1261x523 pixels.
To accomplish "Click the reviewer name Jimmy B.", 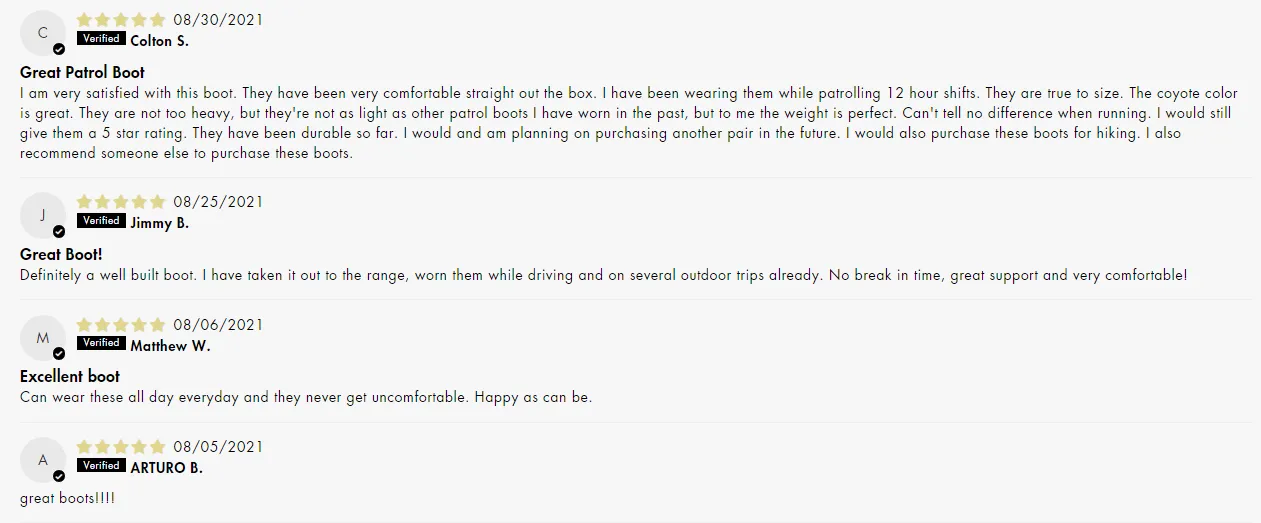I will click(x=159, y=223).
